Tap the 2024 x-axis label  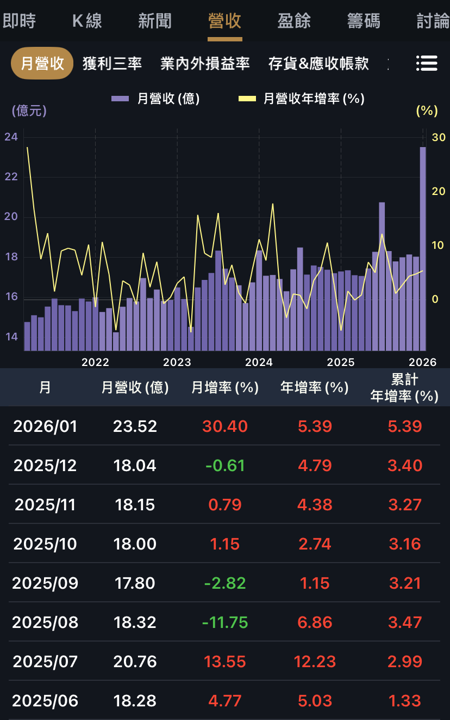pos(259,362)
